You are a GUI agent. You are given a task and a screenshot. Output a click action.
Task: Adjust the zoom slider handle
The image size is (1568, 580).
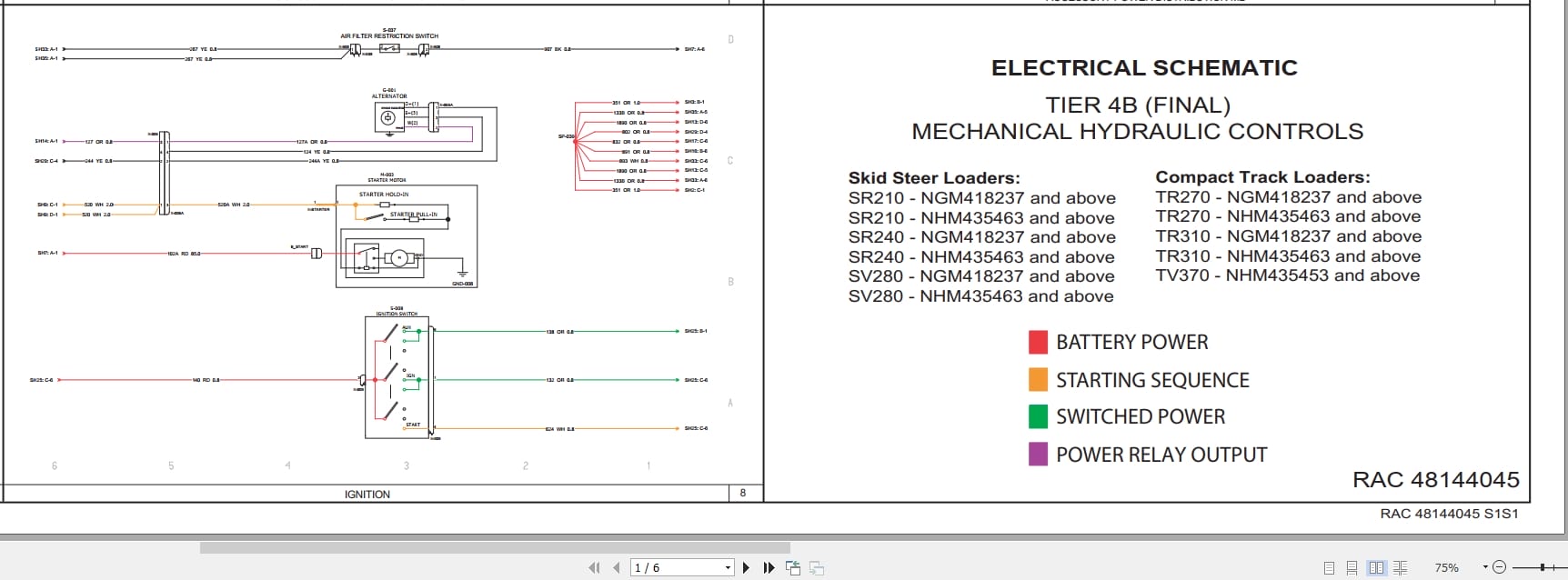[1543, 567]
